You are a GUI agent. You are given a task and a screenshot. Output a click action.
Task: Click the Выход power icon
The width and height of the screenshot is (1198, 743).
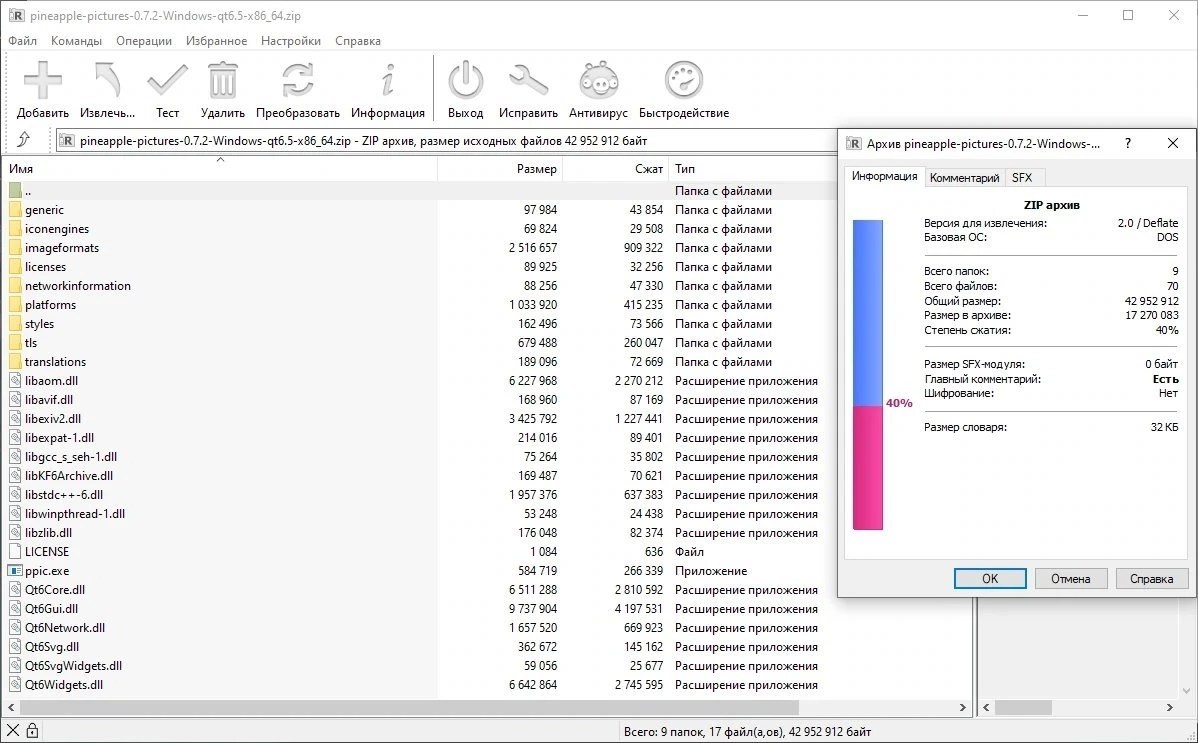click(465, 80)
